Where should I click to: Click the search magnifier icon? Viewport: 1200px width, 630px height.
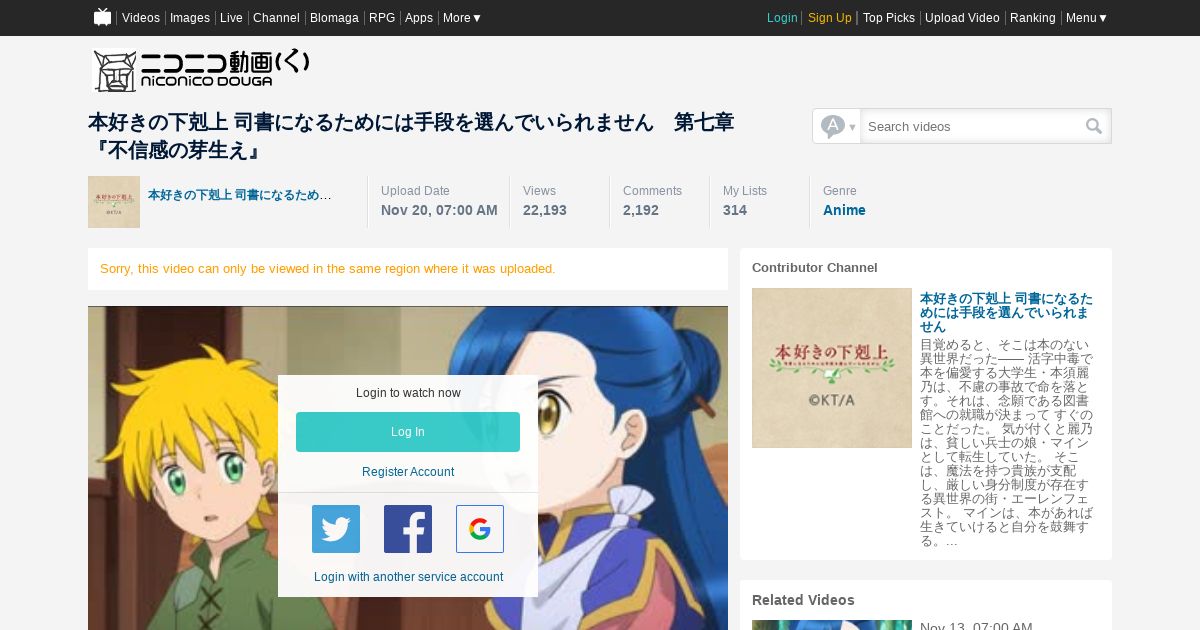pos(1094,126)
